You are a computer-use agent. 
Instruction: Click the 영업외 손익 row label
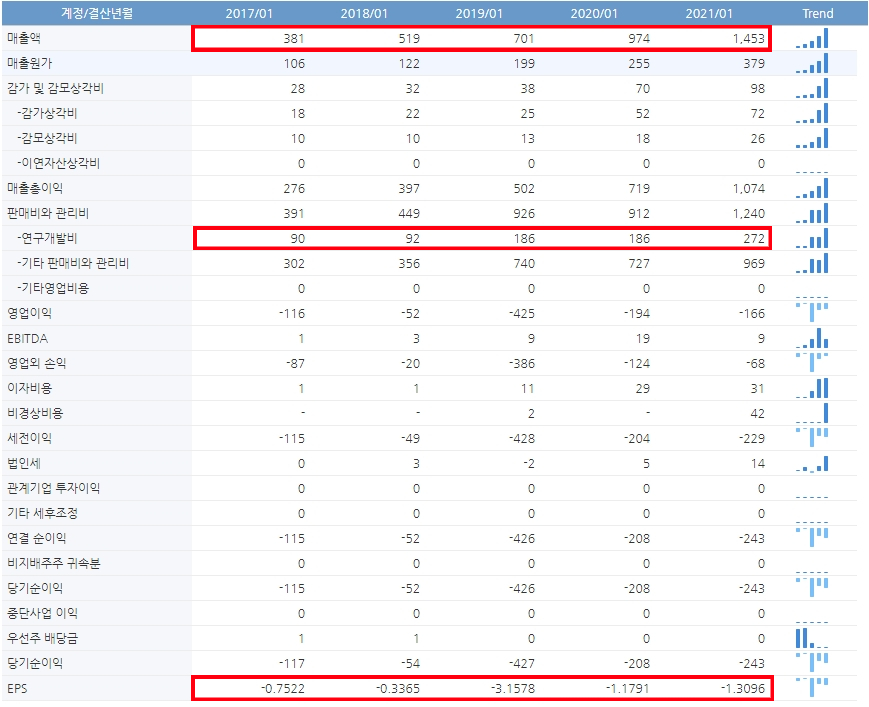37,363
